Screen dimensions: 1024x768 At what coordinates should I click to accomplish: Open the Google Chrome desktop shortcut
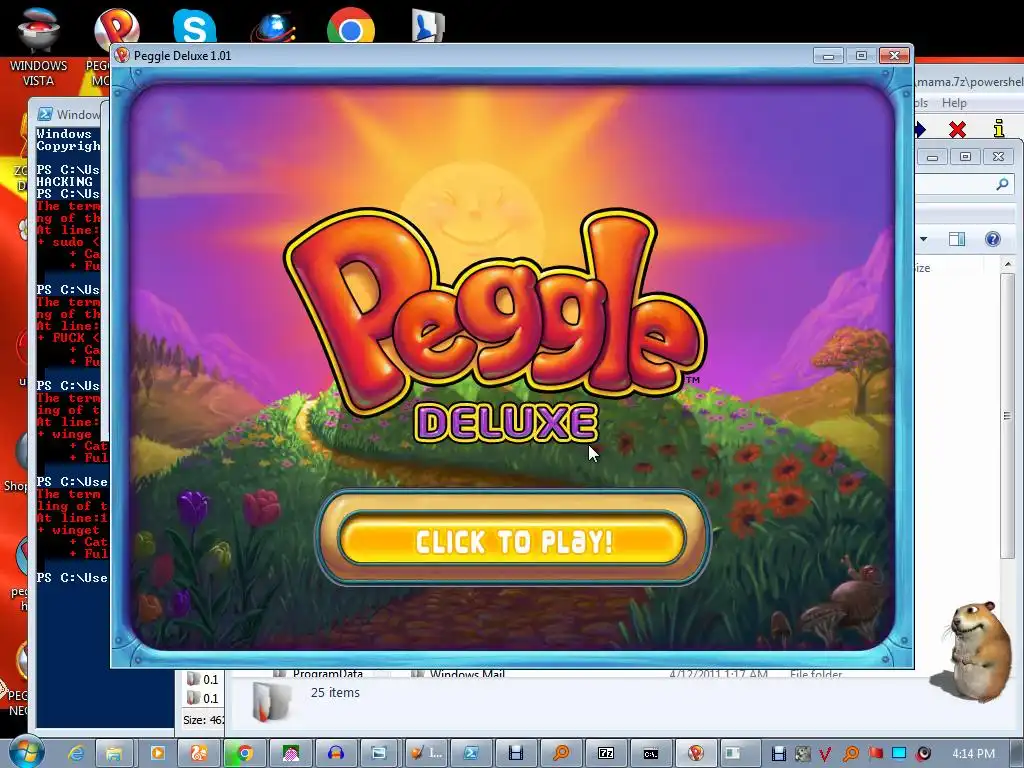[351, 26]
